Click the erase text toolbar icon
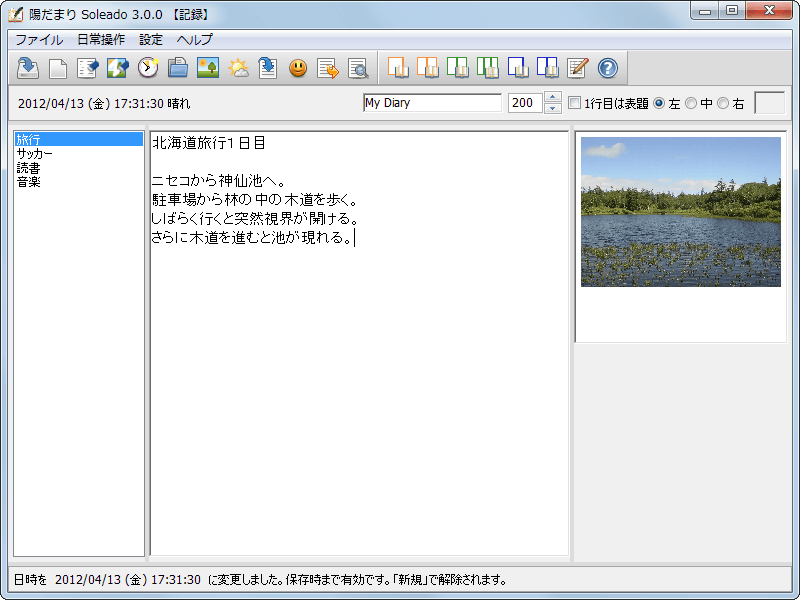The height and width of the screenshot is (600, 800). [x=87, y=68]
